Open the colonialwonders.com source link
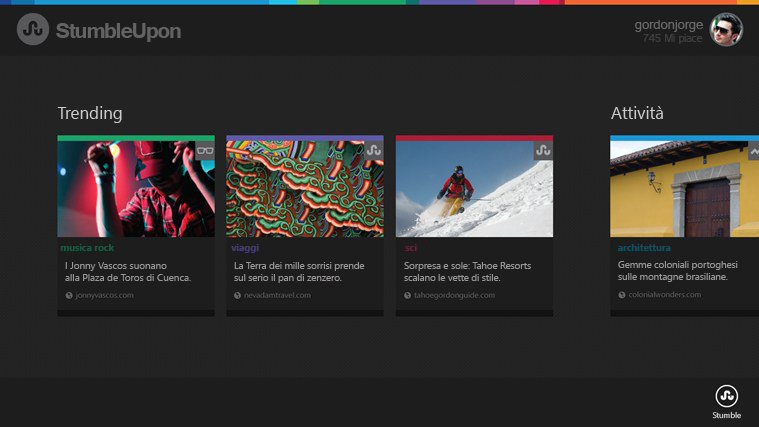 (665, 295)
